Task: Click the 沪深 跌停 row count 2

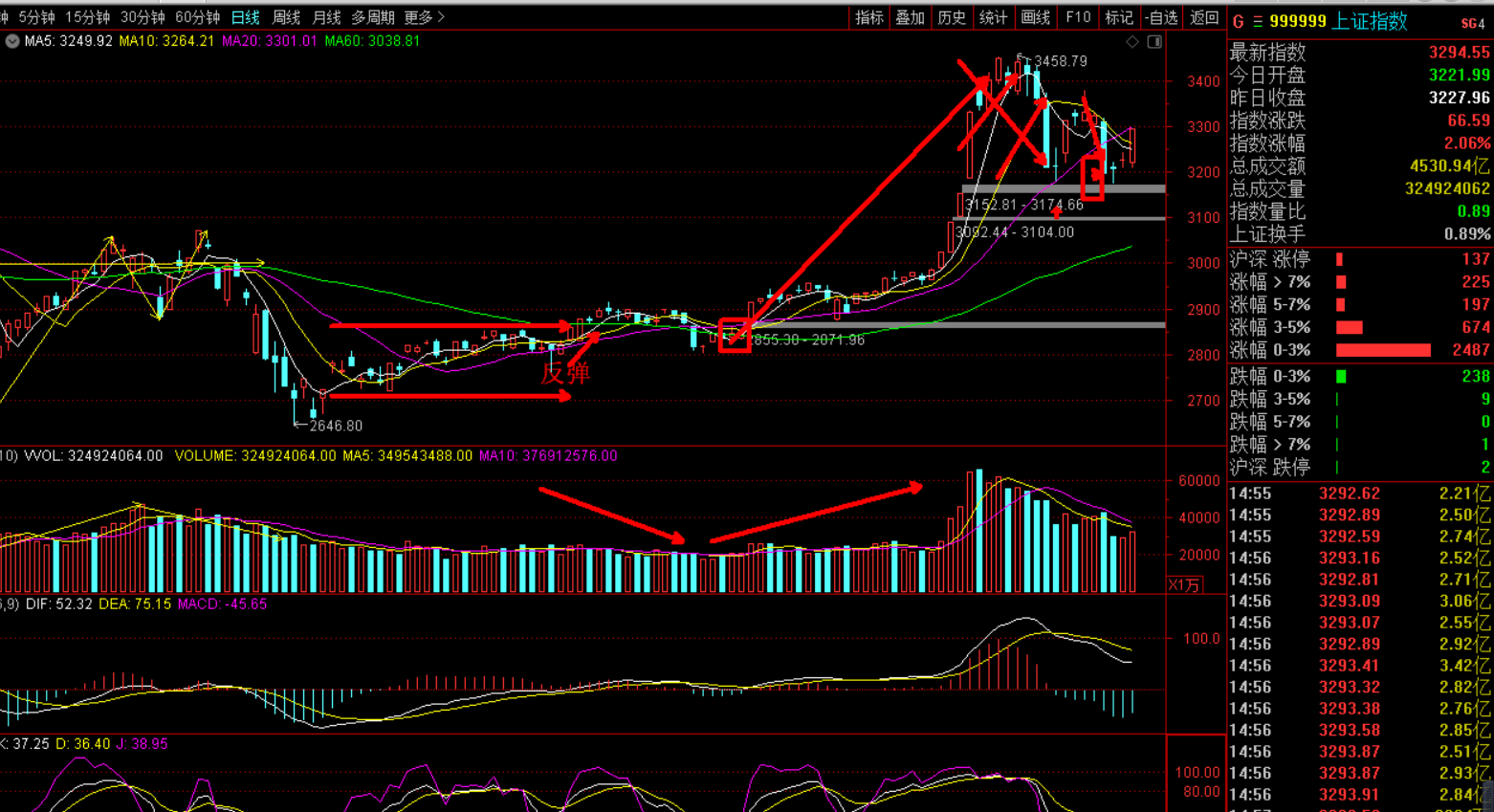Action: coord(1485,468)
